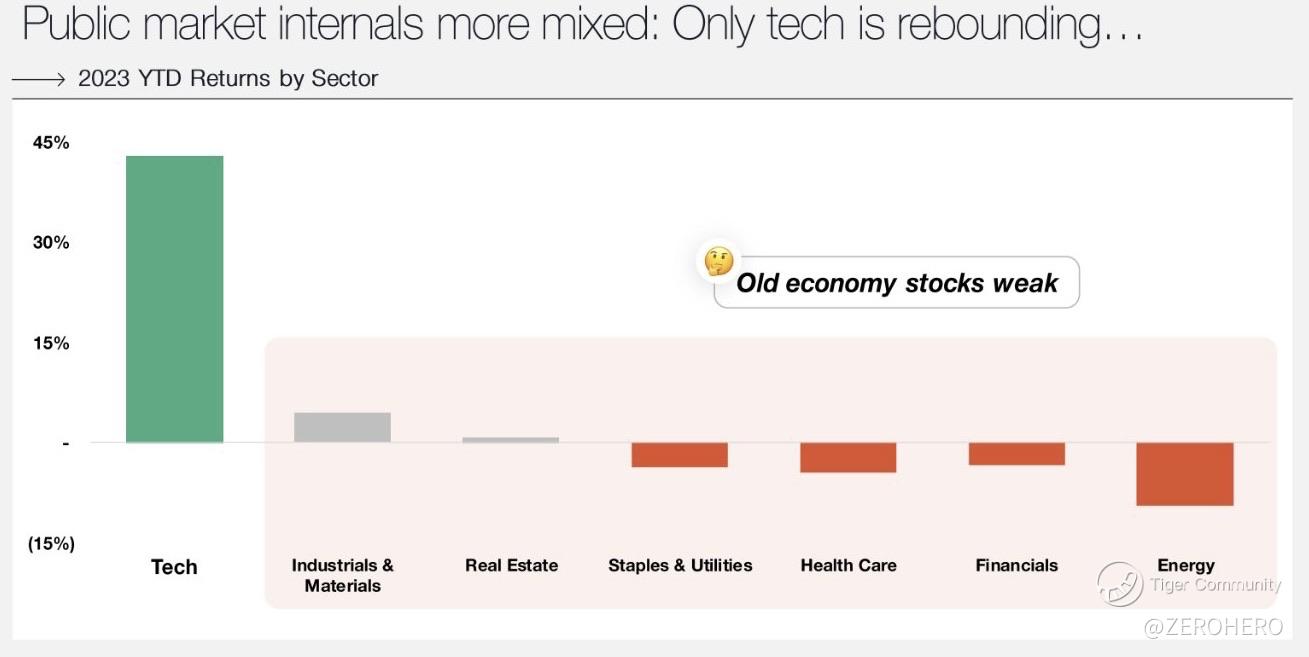Click the arrow before the YTD Returns subtitle
The height and width of the screenshot is (657, 1309).
[39, 79]
